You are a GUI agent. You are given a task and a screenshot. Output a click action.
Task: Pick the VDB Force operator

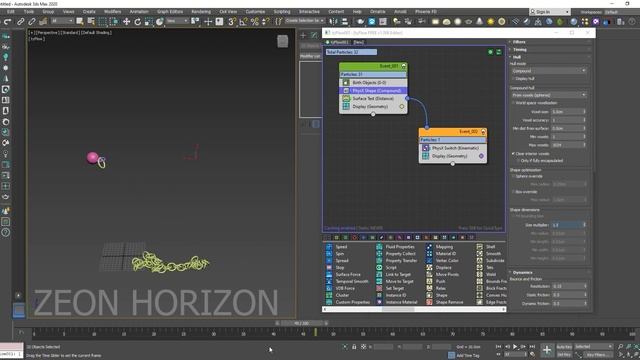pyautogui.click(x=340, y=289)
